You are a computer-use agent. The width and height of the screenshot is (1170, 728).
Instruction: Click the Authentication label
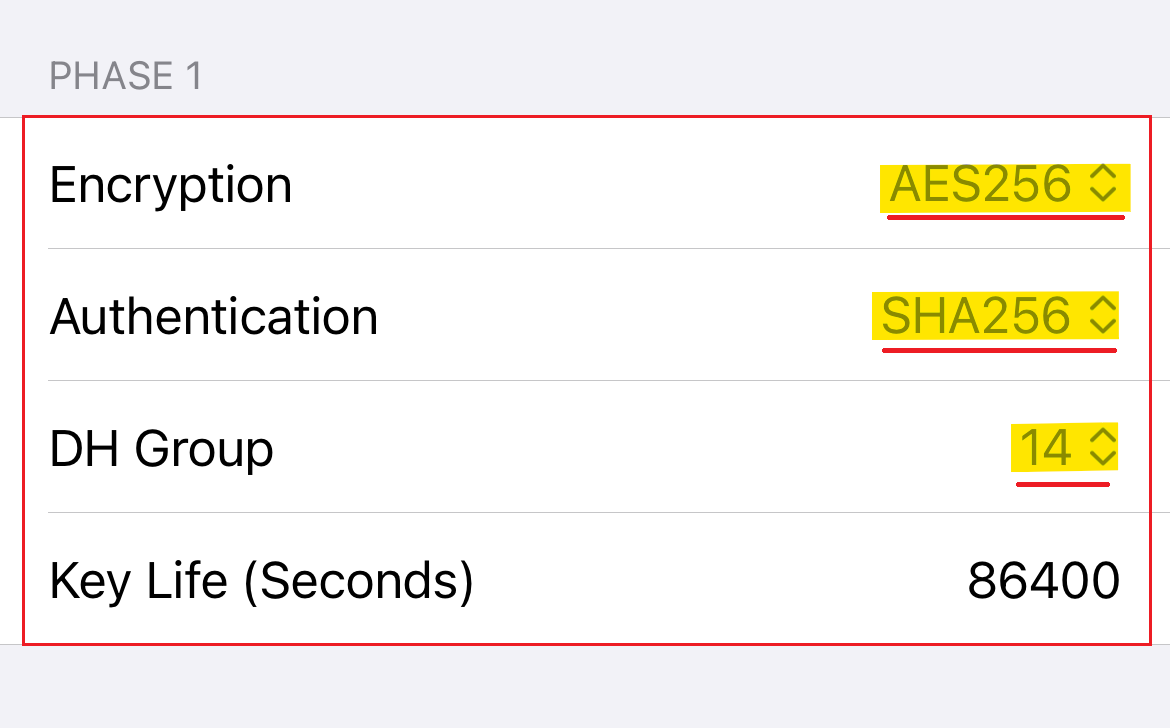[214, 317]
